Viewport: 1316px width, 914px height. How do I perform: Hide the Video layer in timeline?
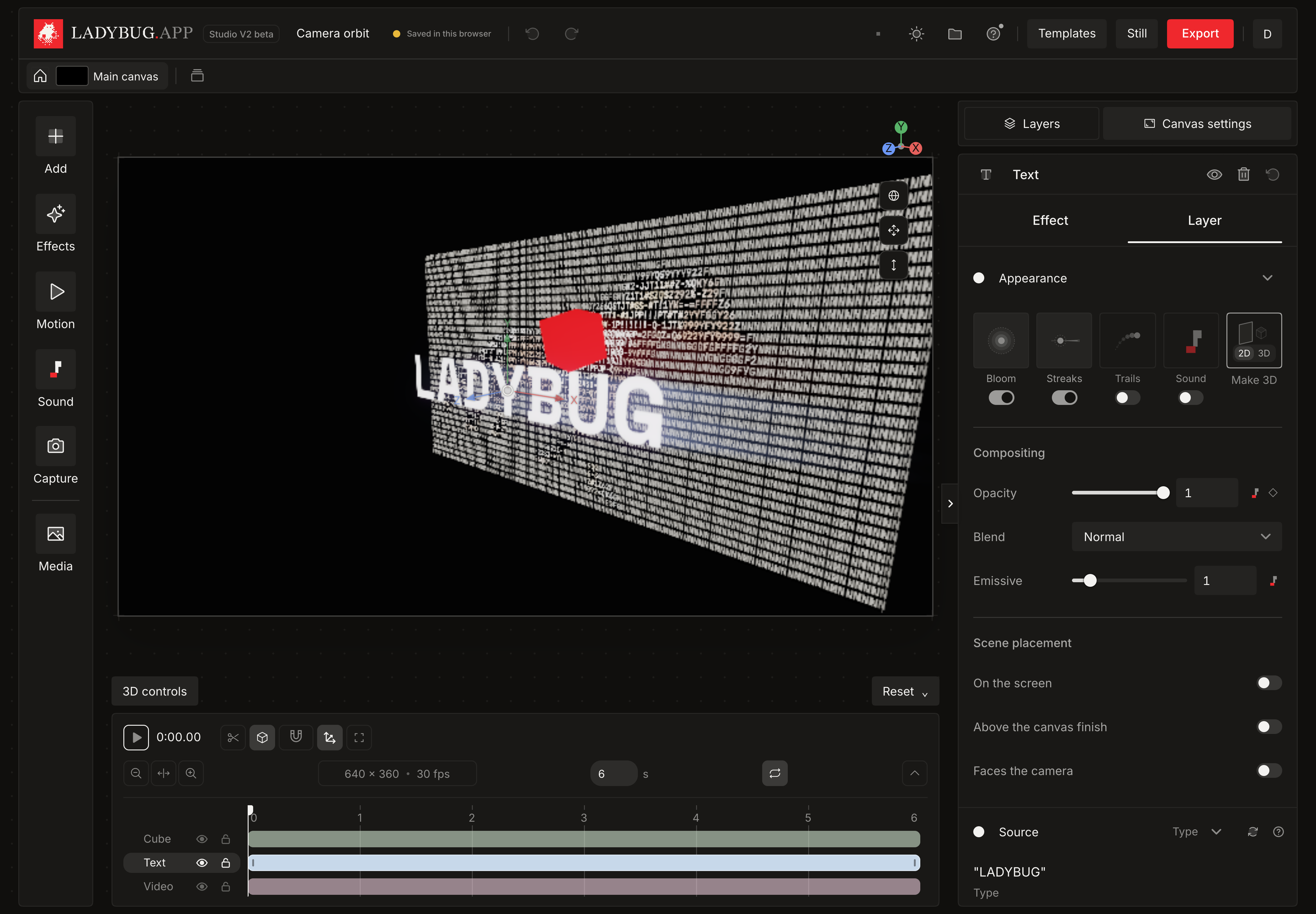[202, 887]
